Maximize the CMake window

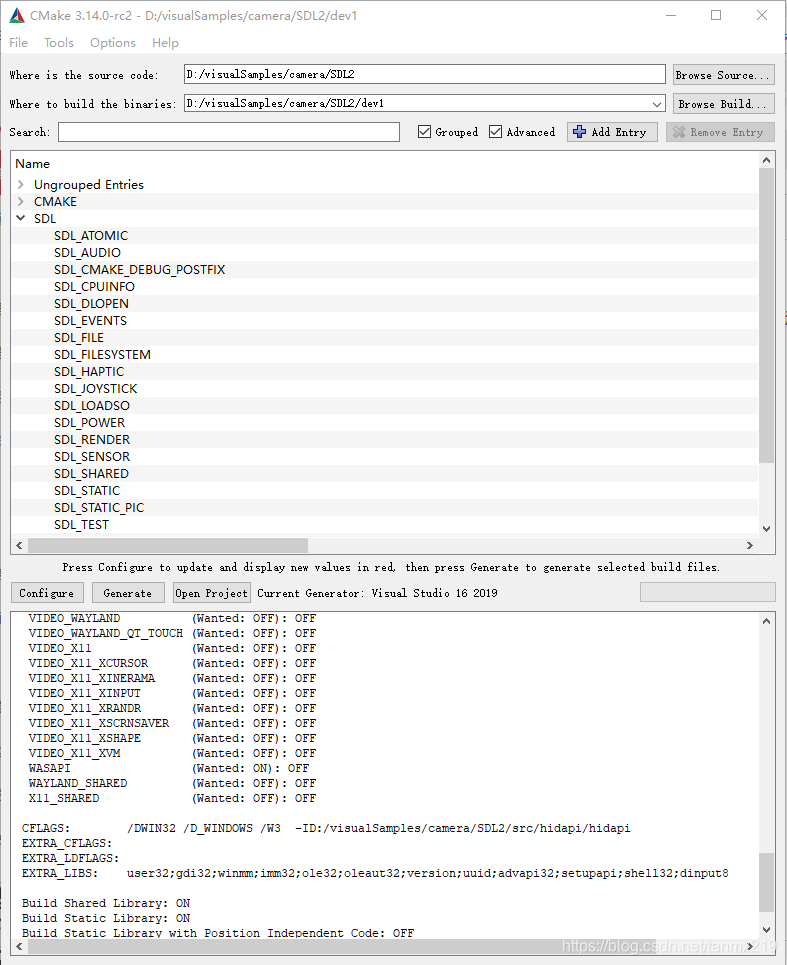(x=716, y=15)
